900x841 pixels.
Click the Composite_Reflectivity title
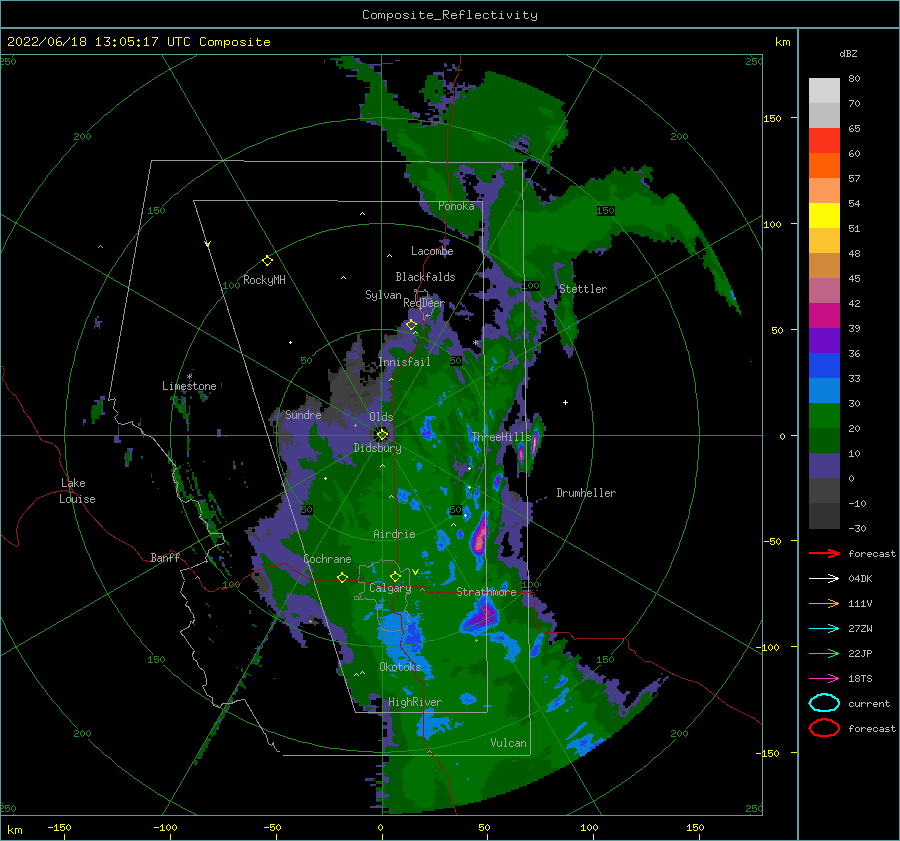450,15
